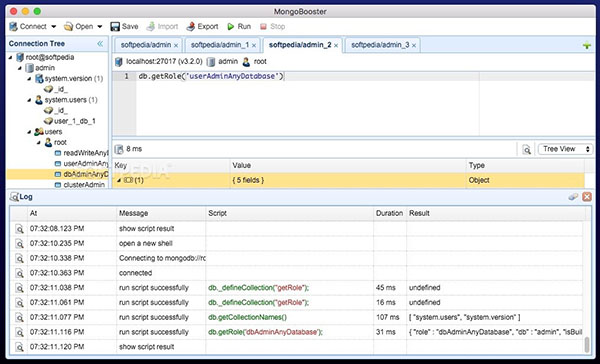Collapse the Connection Tree panel

[100, 44]
